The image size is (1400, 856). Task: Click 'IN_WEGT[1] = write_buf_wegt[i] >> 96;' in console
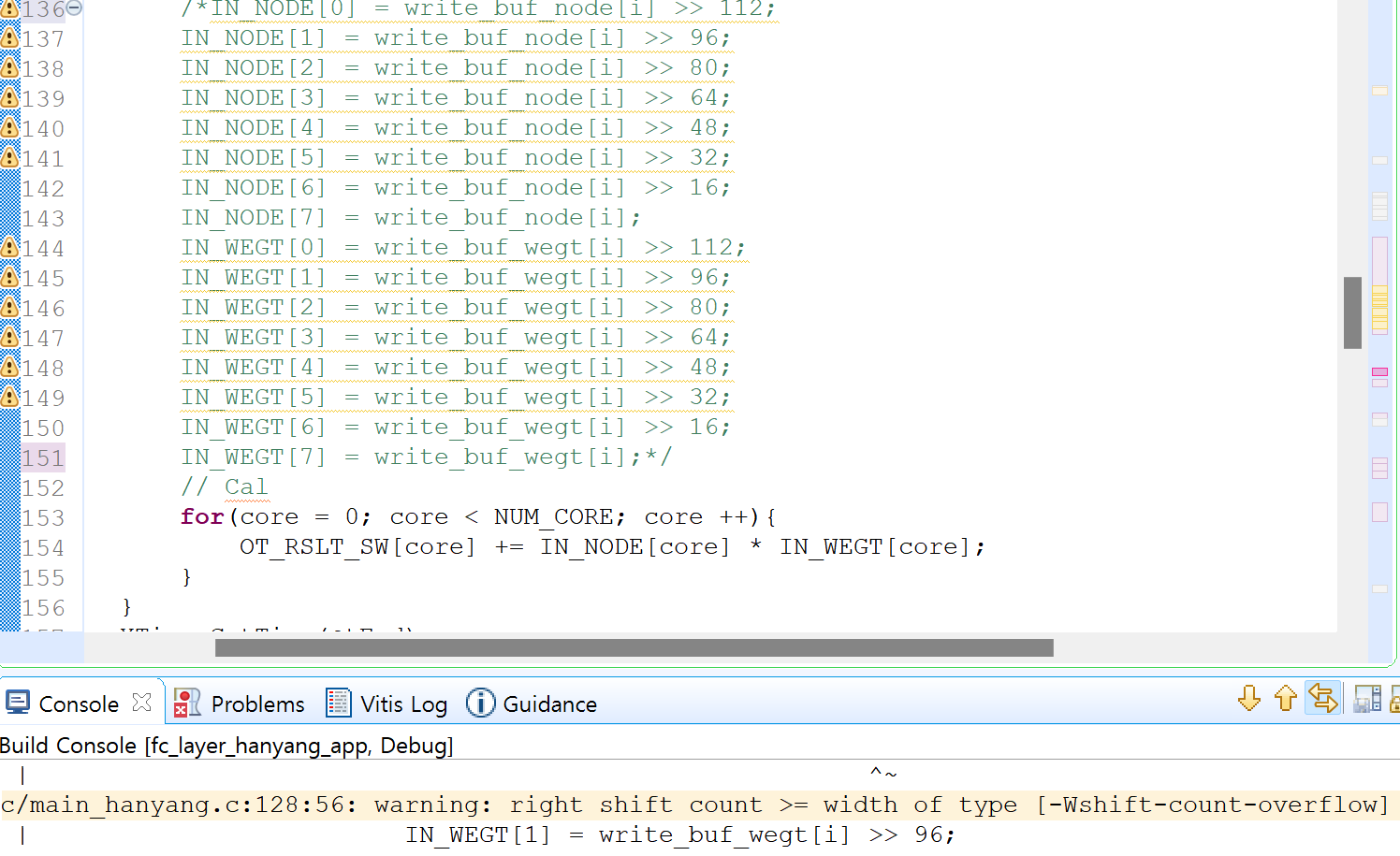(680, 834)
